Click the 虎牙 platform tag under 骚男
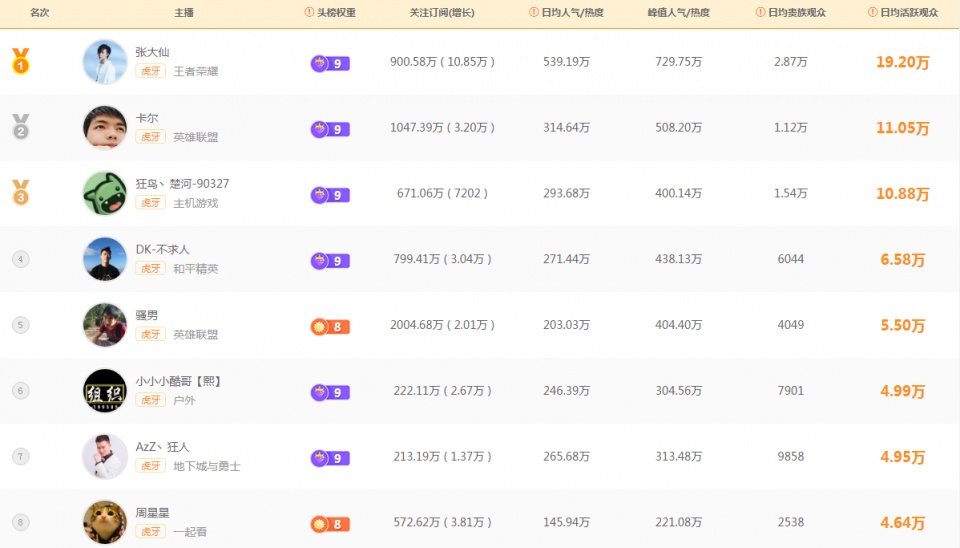This screenshot has width=960, height=548. [151, 334]
